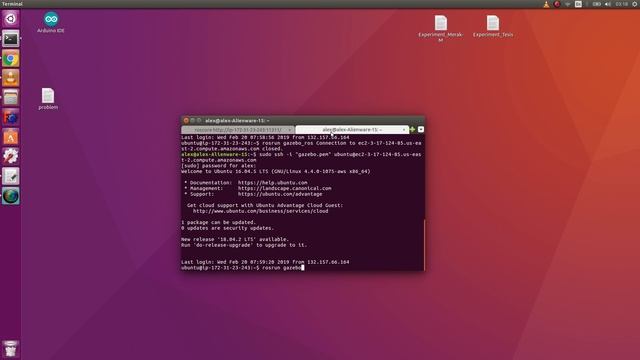The image size is (640, 360).
Task: Open VLC media player from the dock
Action: 11,78
